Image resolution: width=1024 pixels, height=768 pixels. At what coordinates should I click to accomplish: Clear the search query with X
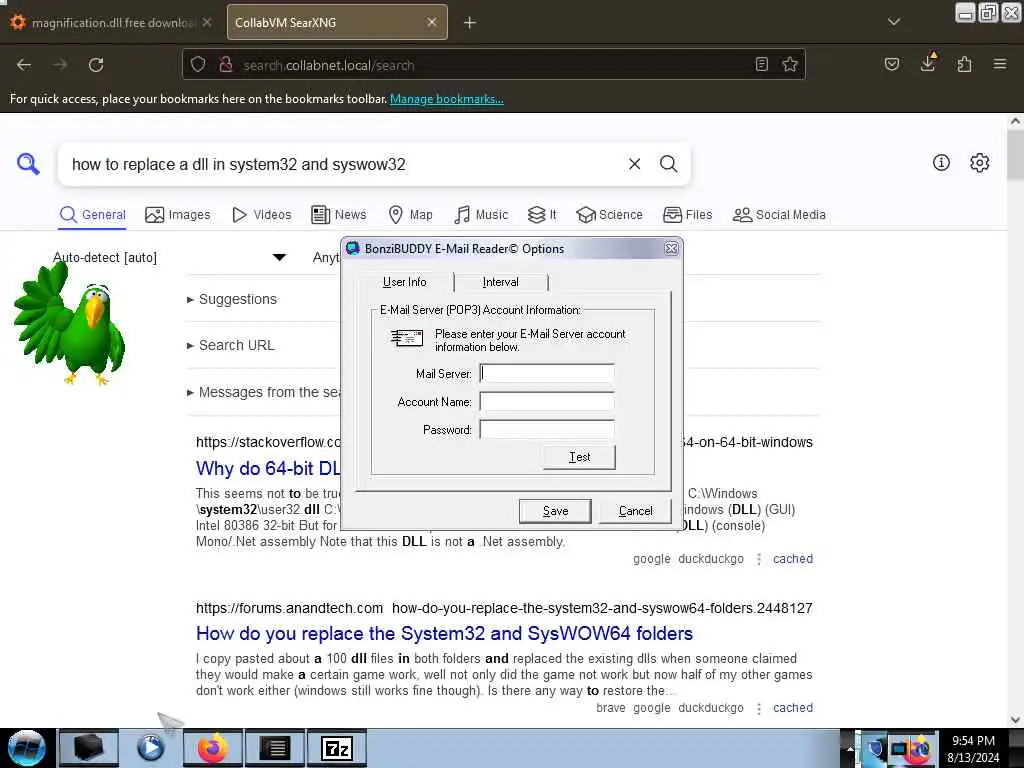click(634, 164)
